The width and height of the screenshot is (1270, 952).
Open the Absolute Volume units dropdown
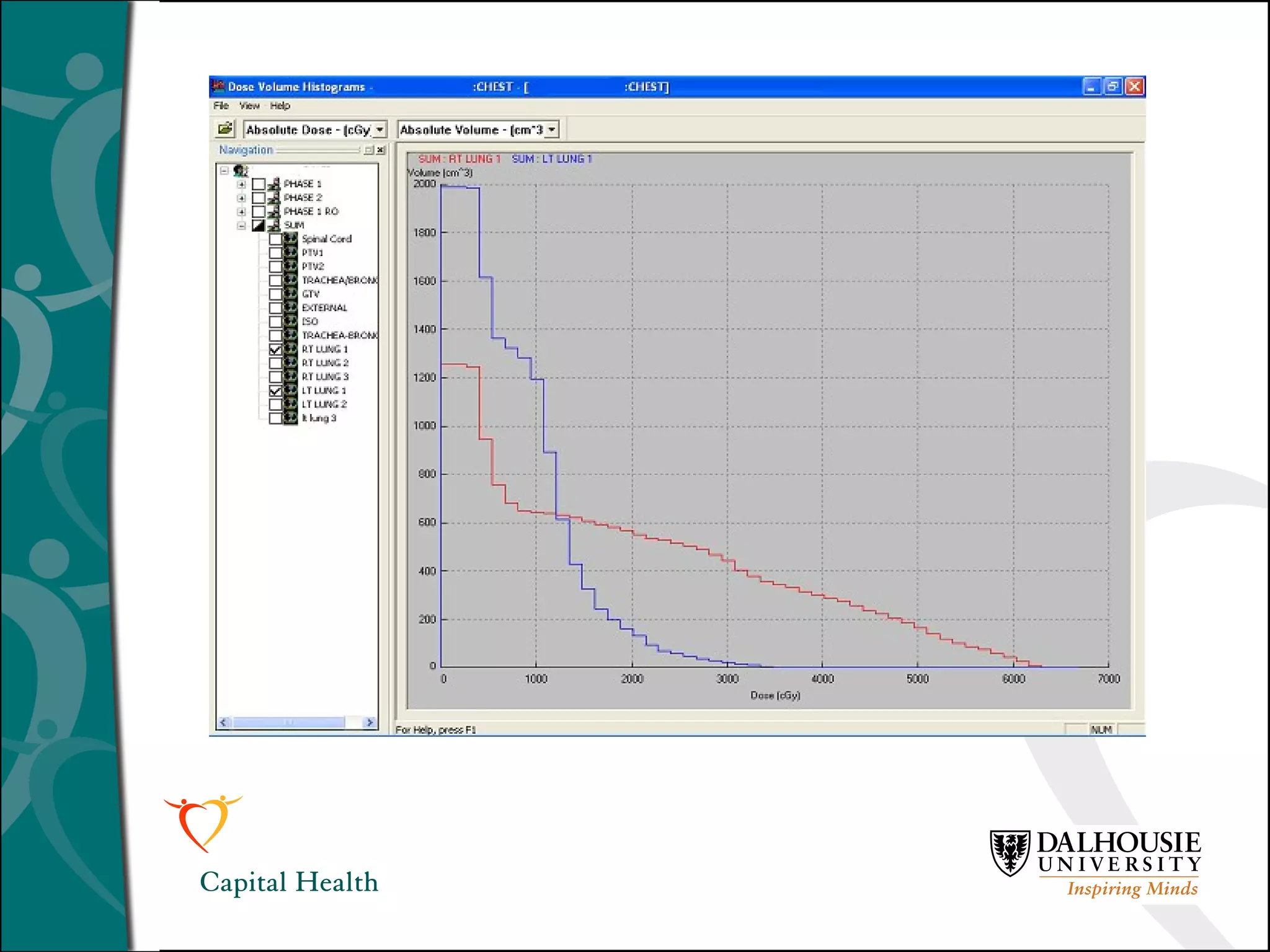tap(551, 130)
